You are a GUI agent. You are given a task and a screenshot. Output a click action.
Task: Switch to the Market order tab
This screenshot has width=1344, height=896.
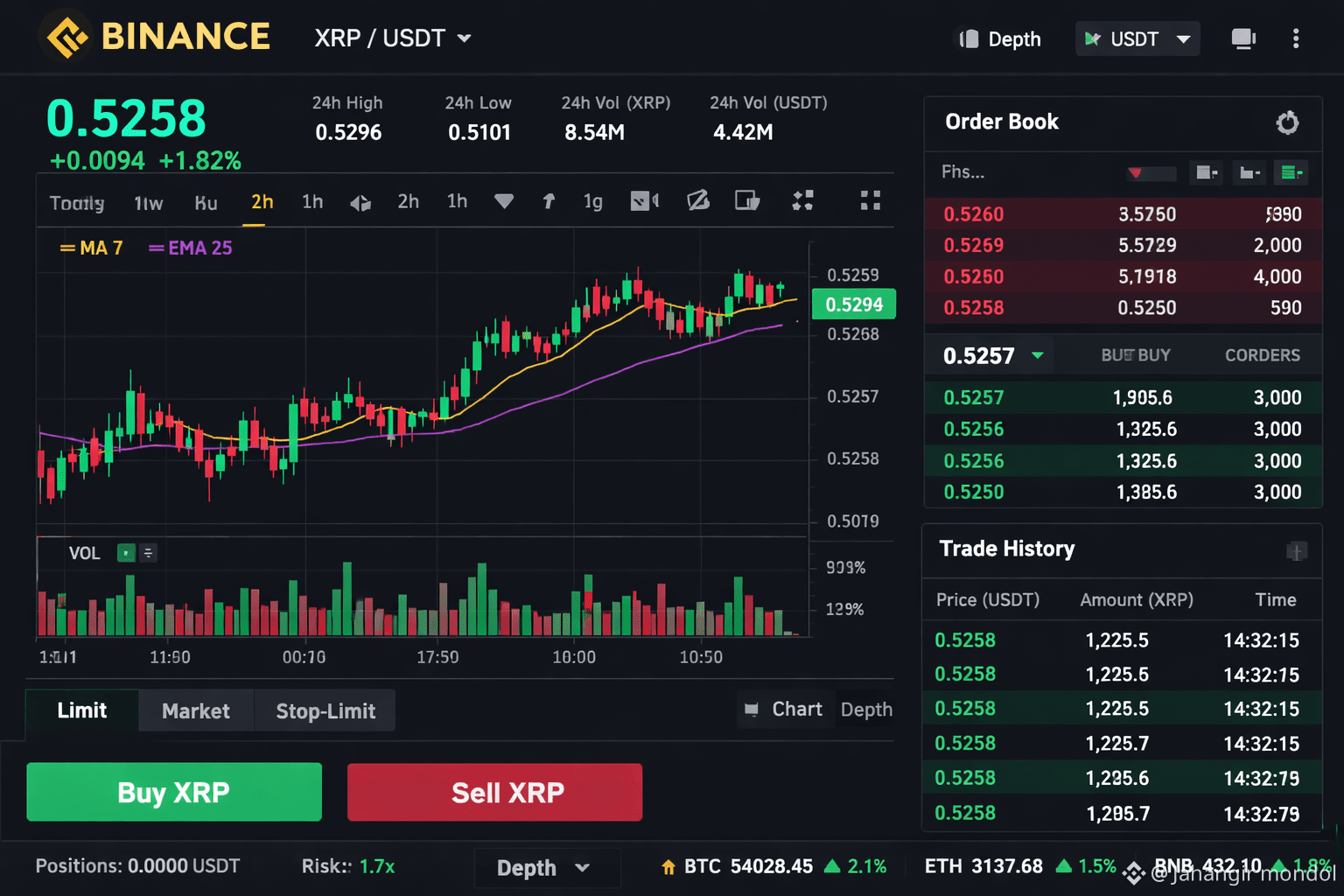[x=196, y=711]
